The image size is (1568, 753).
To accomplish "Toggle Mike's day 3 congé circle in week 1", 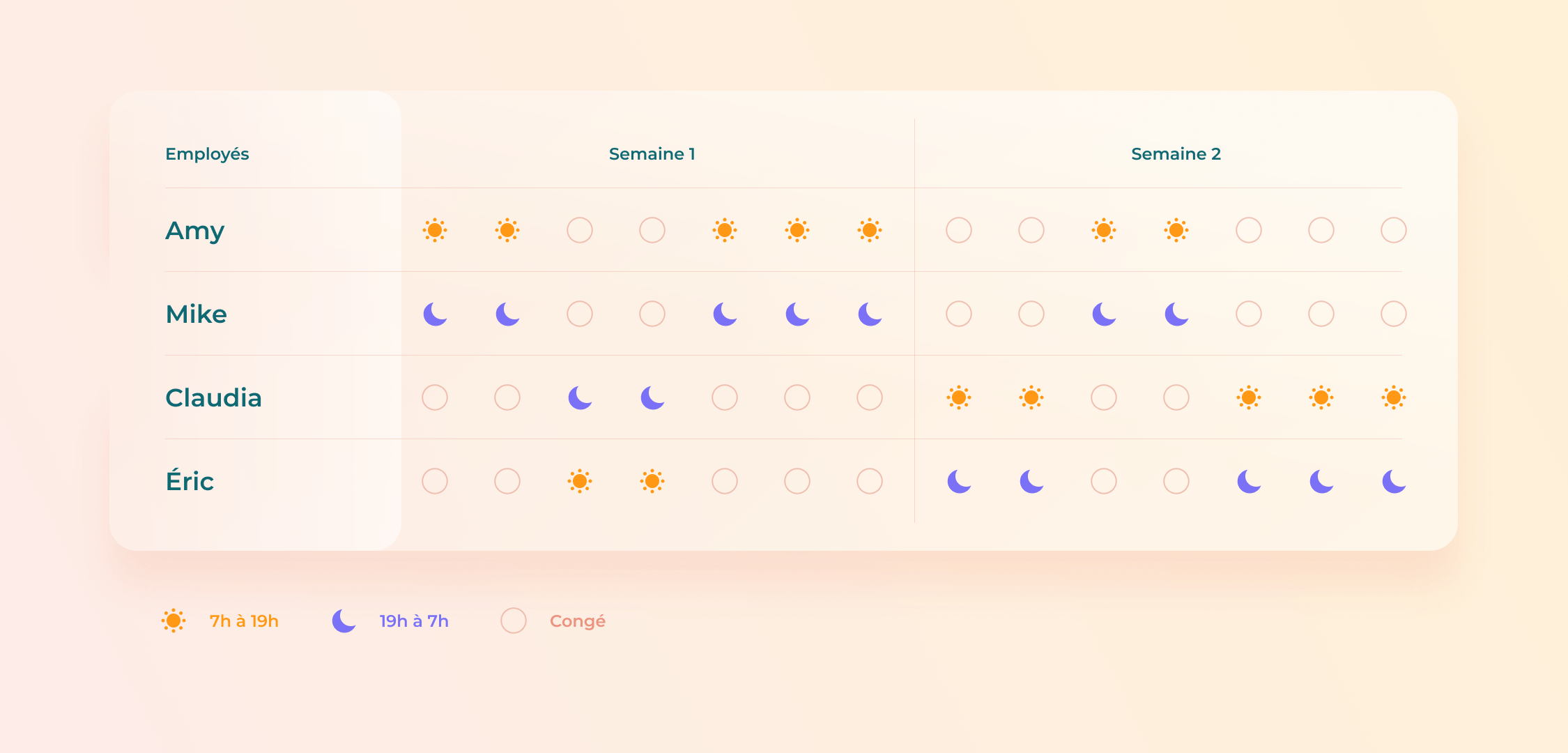I will click(579, 313).
